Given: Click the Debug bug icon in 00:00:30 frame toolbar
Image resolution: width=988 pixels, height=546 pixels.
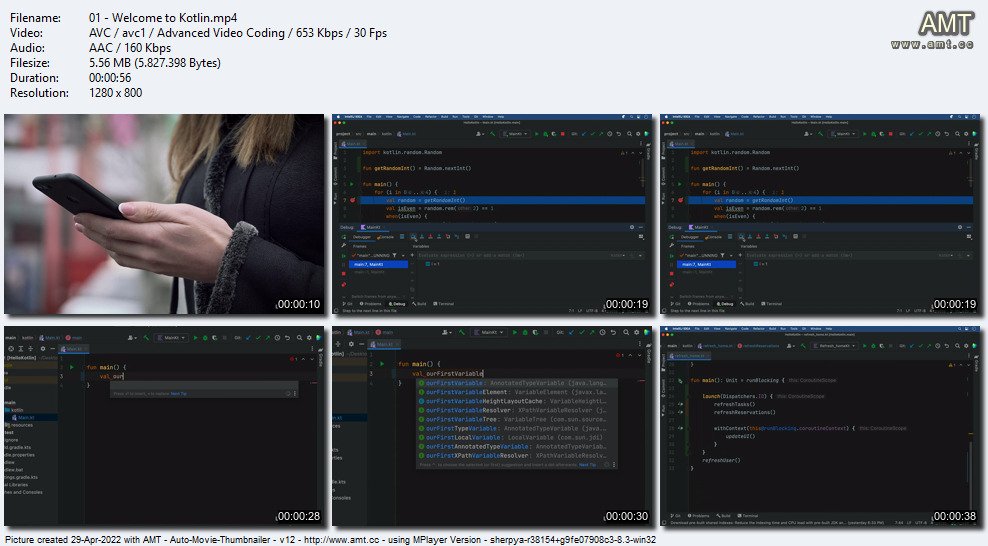Looking at the screenshot, I should [x=525, y=333].
